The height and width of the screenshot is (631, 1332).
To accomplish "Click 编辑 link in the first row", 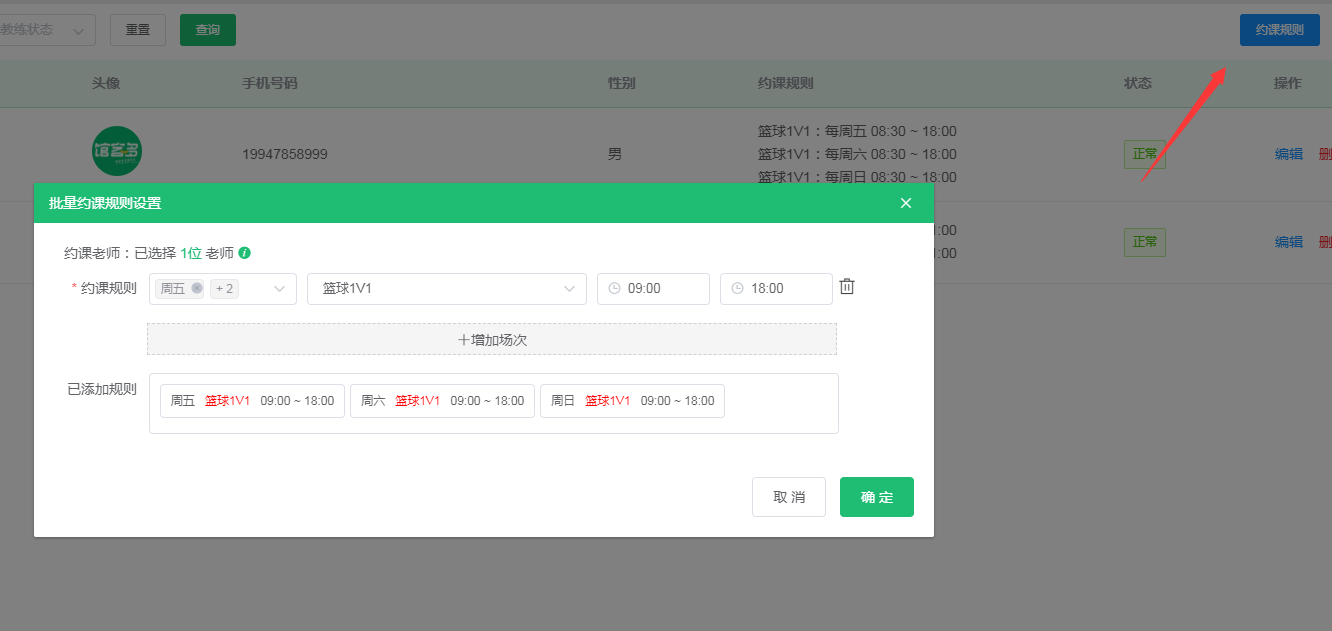I will (1288, 154).
